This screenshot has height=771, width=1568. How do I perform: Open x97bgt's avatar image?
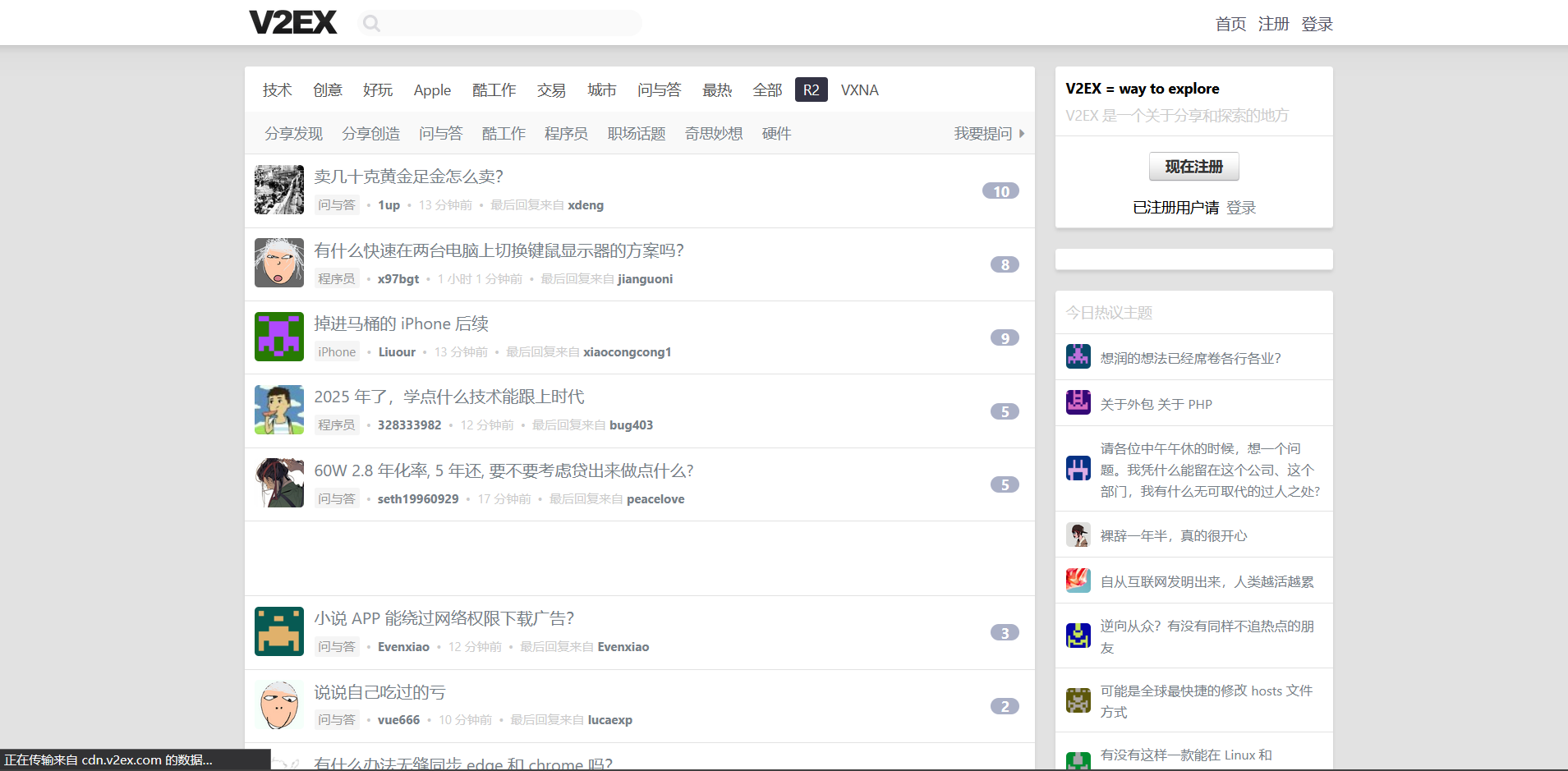278,263
